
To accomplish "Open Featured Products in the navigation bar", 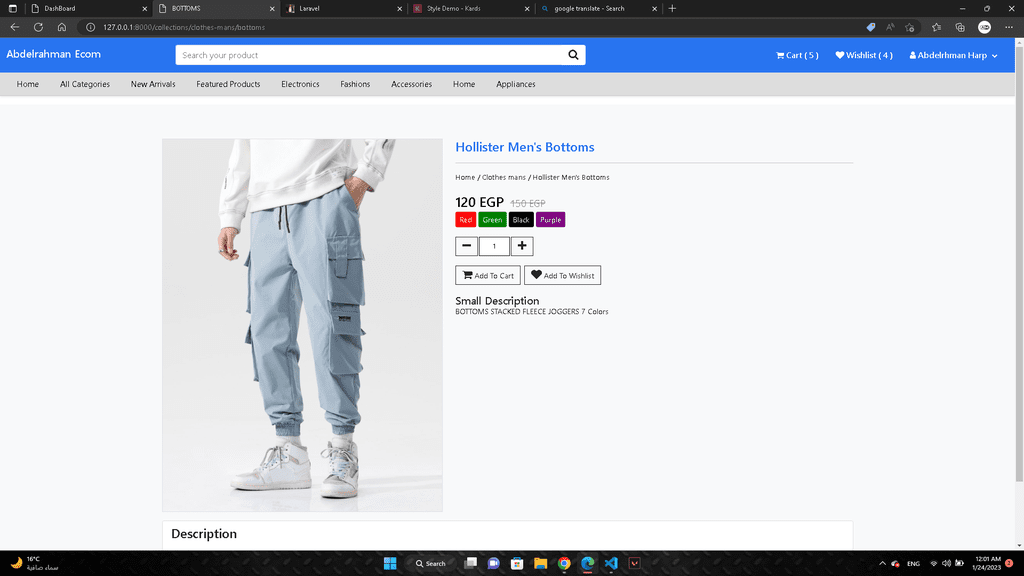I will [x=228, y=84].
